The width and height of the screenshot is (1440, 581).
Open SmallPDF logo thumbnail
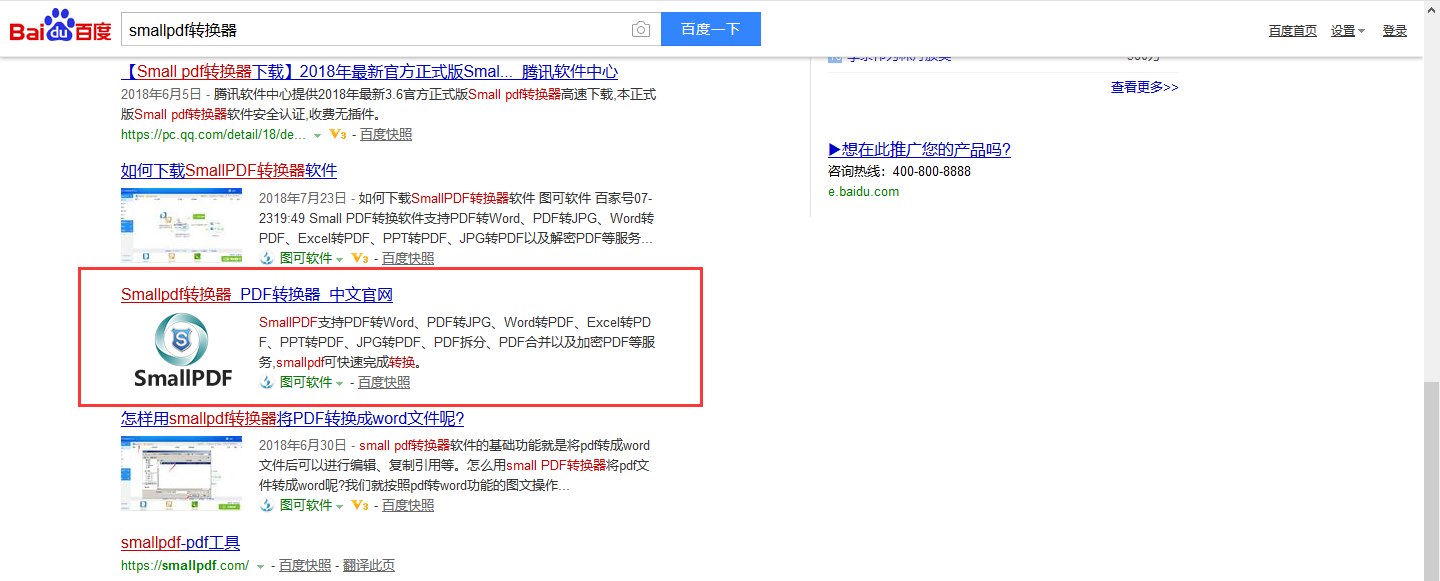pos(183,349)
